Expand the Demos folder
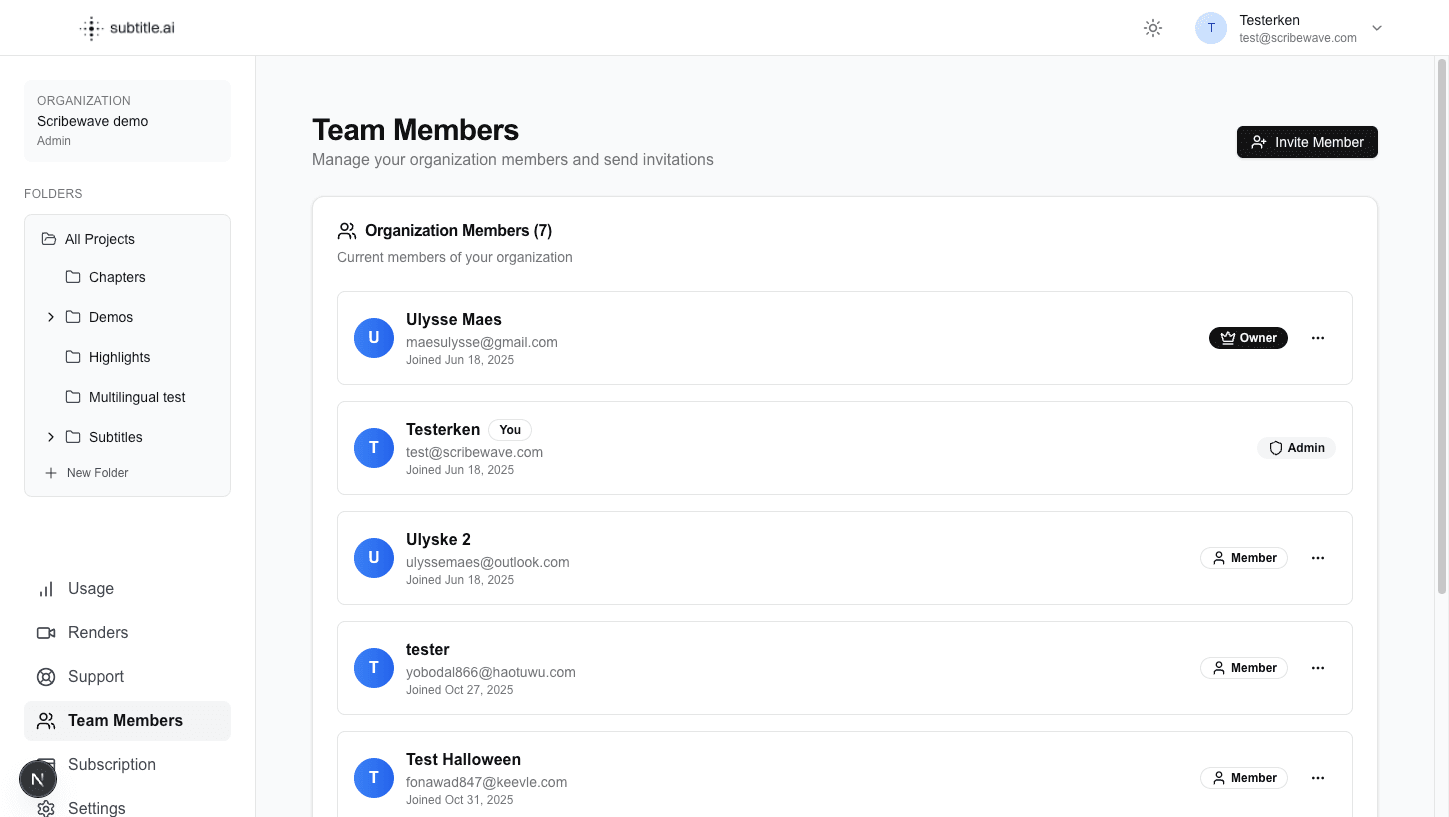 [x=51, y=317]
